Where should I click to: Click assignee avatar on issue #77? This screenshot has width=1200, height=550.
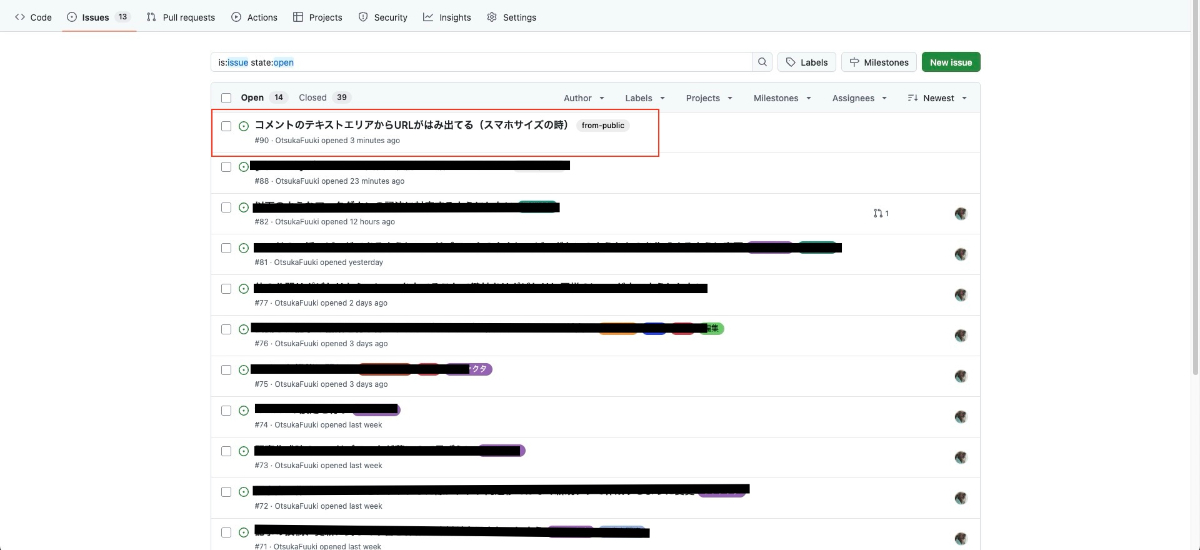[961, 295]
